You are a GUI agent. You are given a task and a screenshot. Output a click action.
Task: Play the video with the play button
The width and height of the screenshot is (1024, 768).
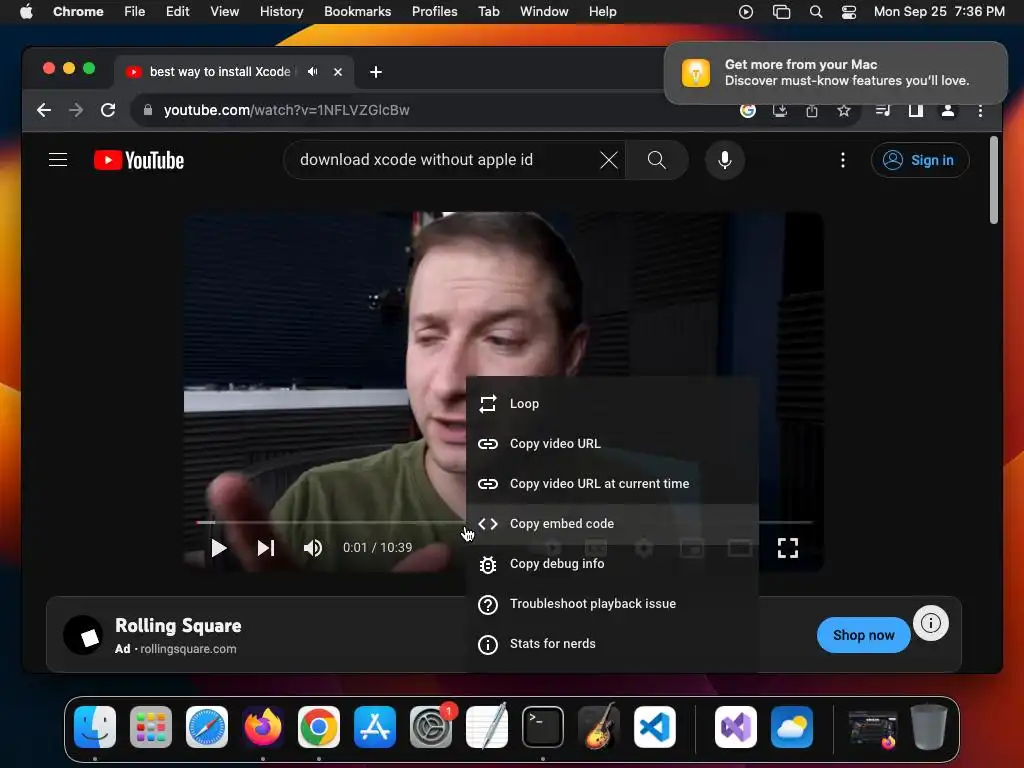point(219,548)
